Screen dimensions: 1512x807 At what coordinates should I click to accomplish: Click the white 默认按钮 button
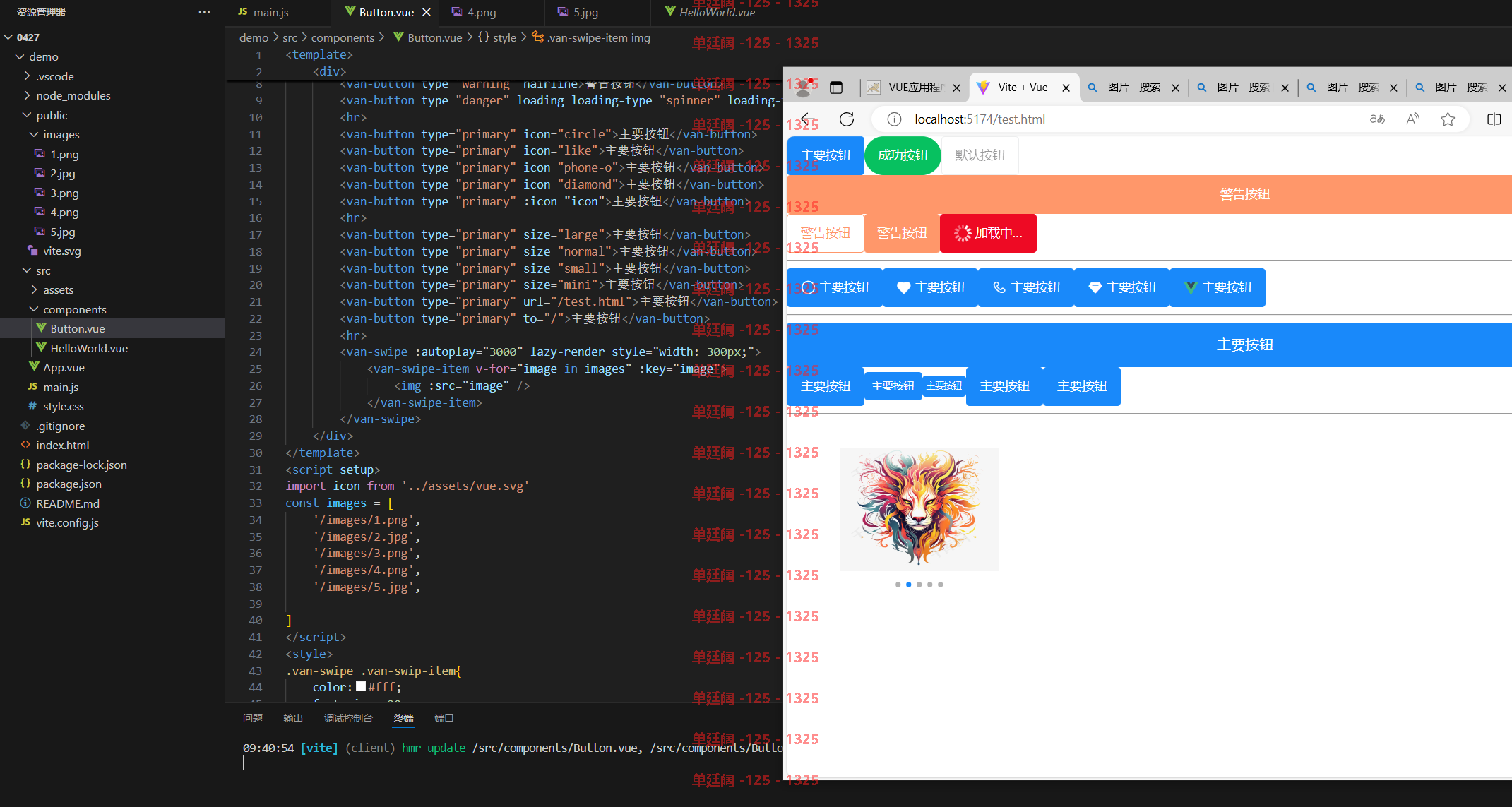[x=980, y=155]
